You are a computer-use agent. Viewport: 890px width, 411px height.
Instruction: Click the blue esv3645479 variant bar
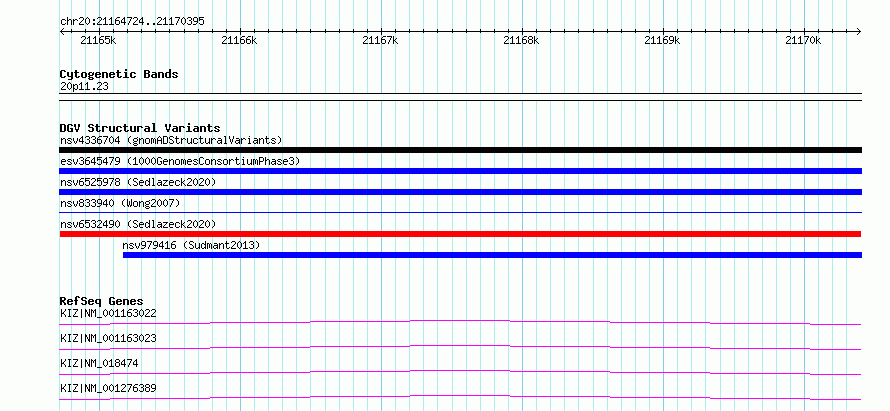point(460,171)
